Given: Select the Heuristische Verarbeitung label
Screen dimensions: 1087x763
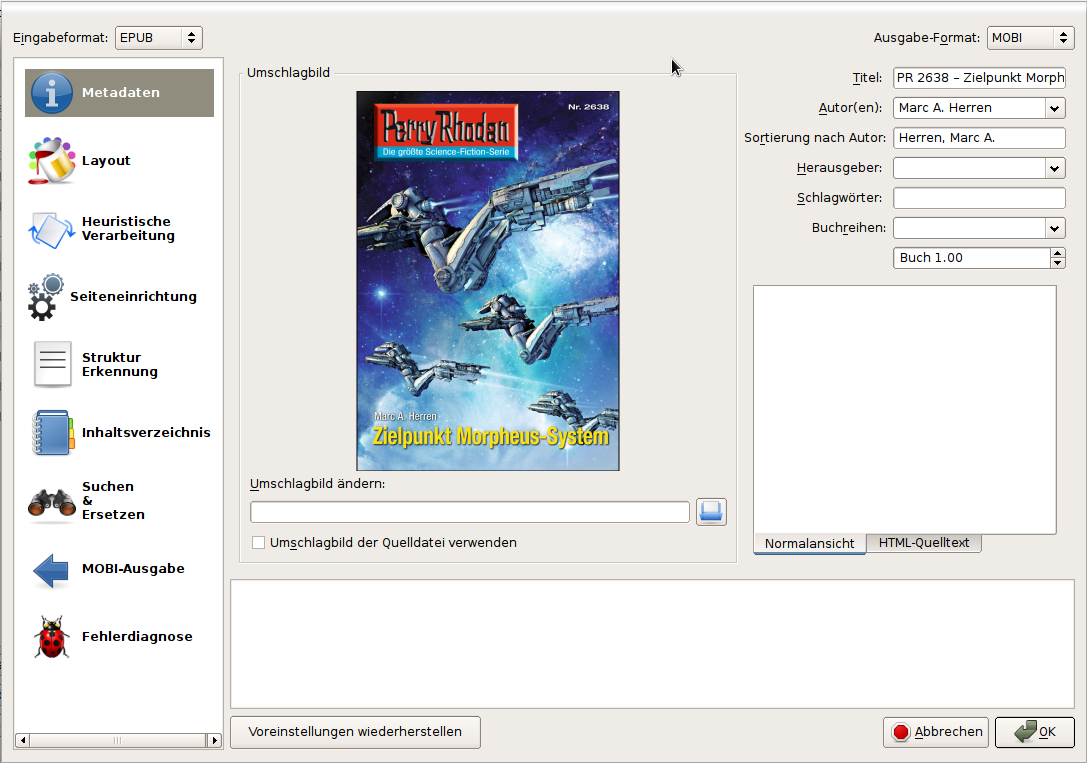Looking at the screenshot, I should pos(128,229).
